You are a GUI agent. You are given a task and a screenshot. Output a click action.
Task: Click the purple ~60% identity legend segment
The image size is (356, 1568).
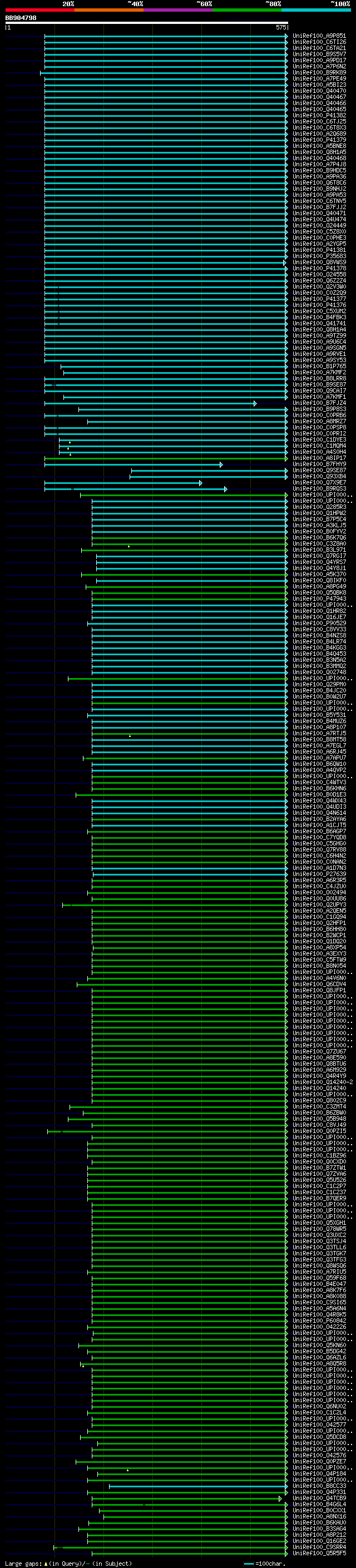point(179,10)
